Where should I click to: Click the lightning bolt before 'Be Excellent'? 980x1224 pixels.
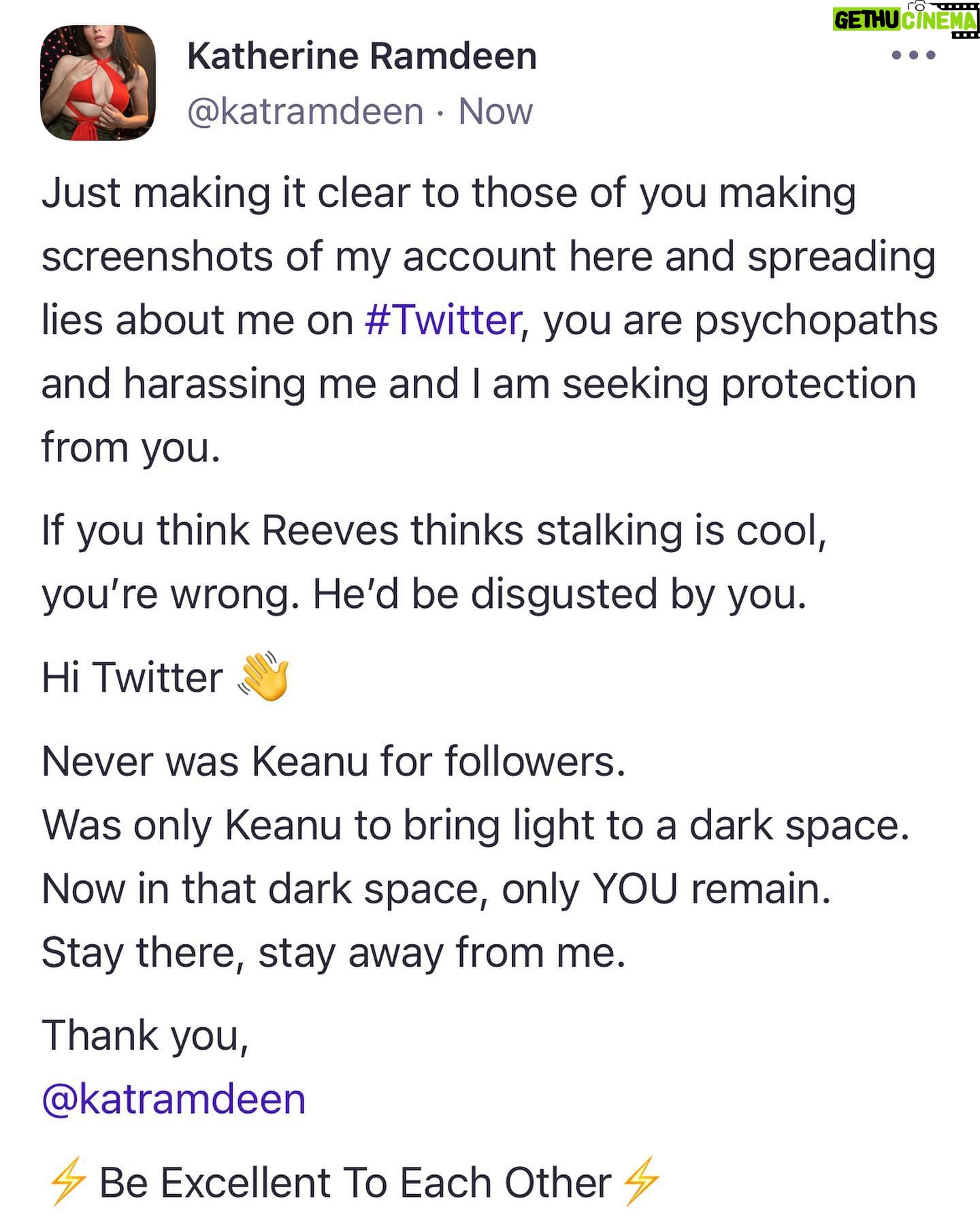pos(67,1182)
